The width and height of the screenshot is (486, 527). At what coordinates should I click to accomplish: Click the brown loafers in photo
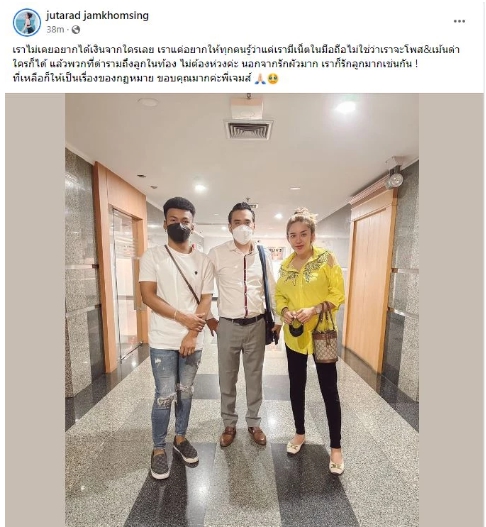pos(243,436)
